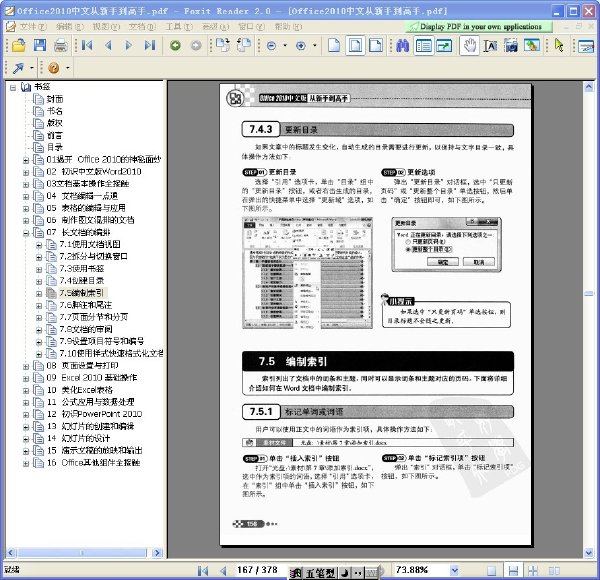Viewport: 600px width, 580px height.
Task: Click bookmark panel scroll right arrow
Action: [157, 552]
